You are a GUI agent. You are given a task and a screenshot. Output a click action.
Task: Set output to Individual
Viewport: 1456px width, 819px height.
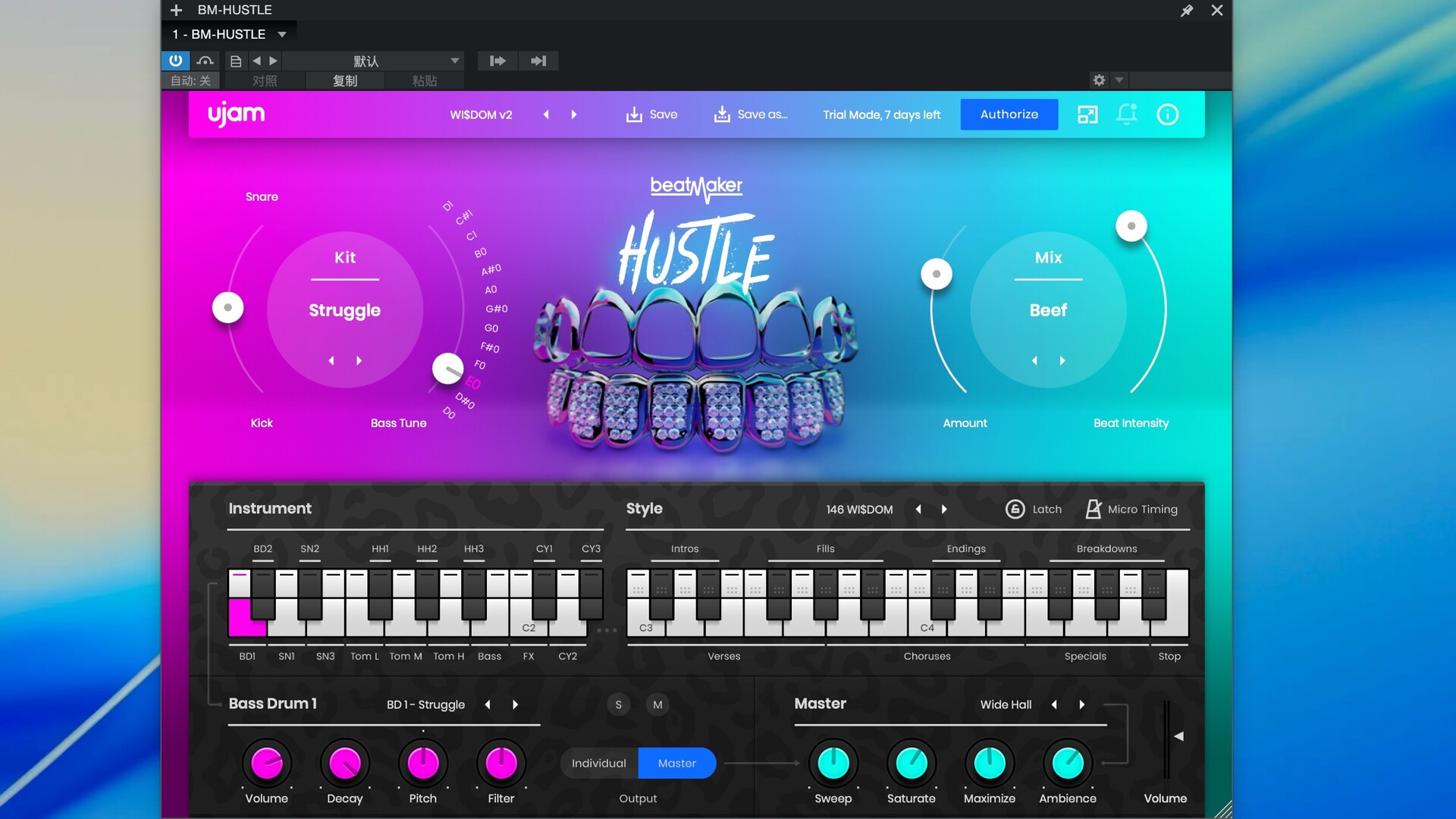599,763
